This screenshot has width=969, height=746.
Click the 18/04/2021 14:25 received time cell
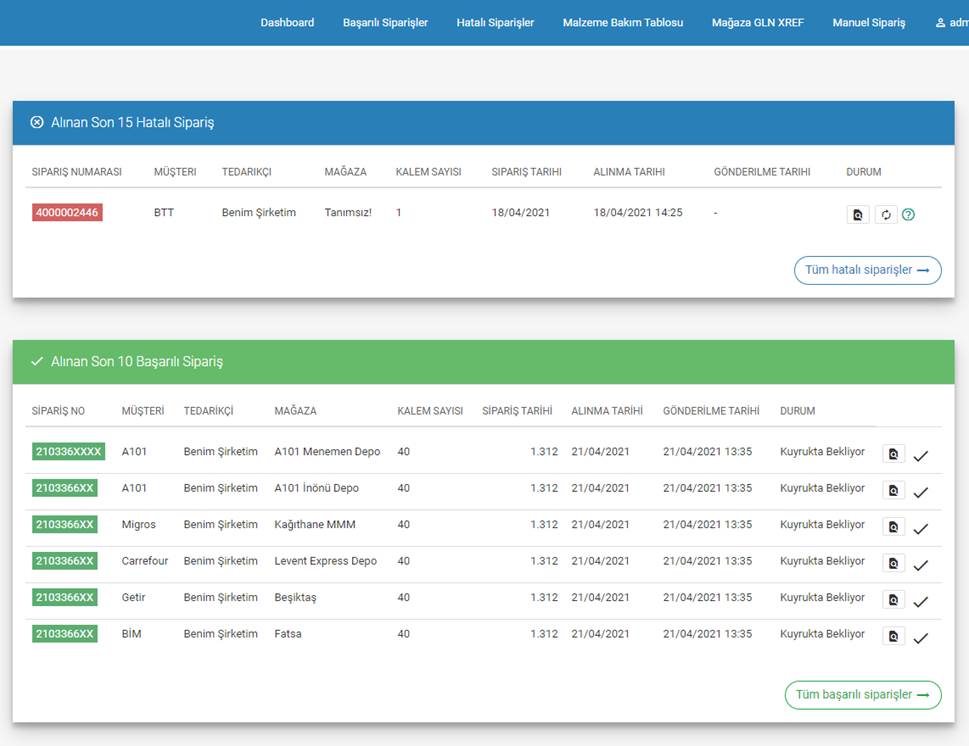pyautogui.click(x=638, y=213)
